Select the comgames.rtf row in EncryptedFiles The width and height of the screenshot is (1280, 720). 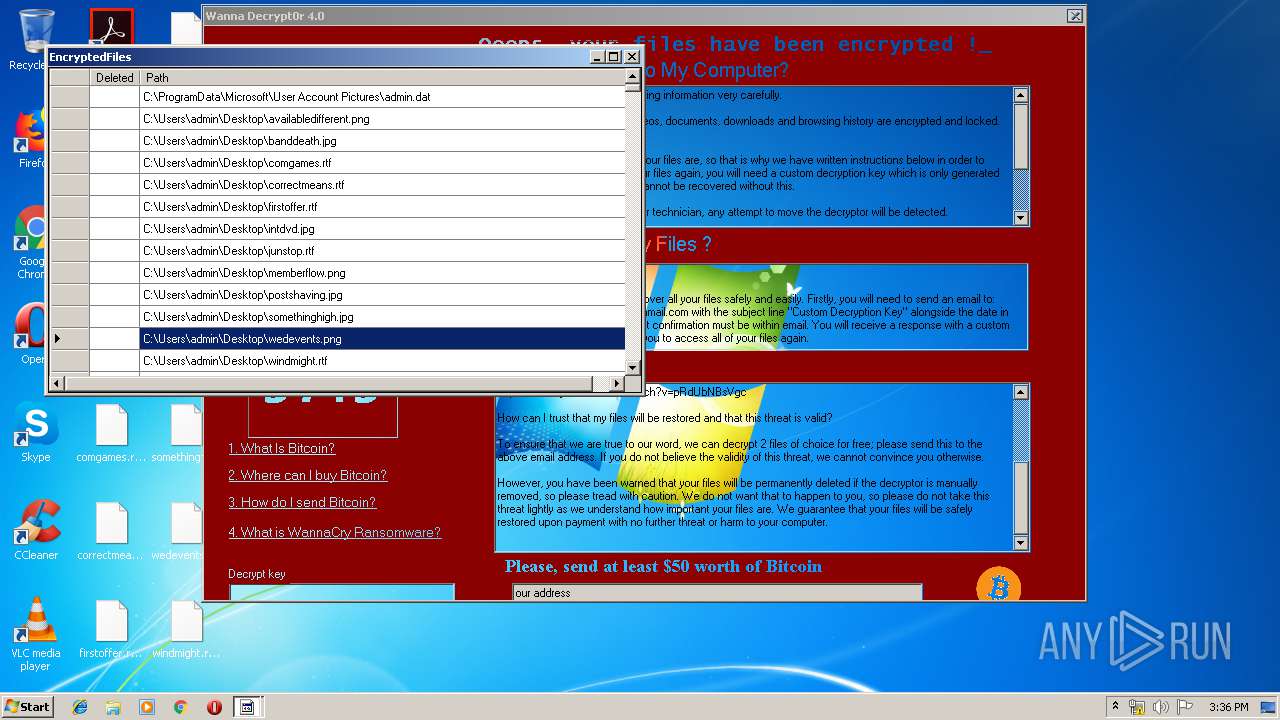coord(382,163)
